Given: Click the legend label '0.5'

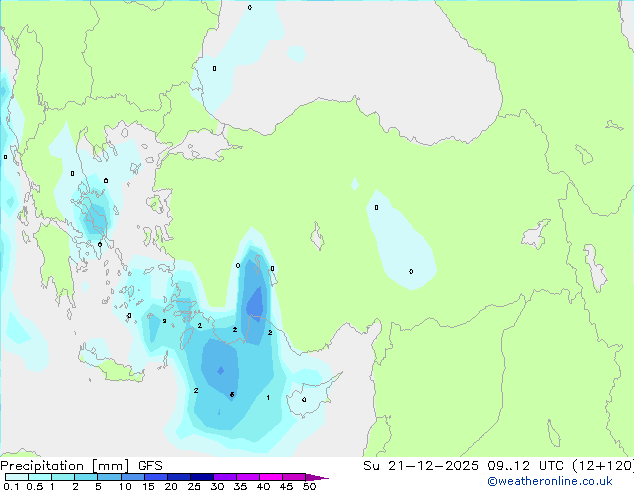Looking at the screenshot, I should coord(34,486).
